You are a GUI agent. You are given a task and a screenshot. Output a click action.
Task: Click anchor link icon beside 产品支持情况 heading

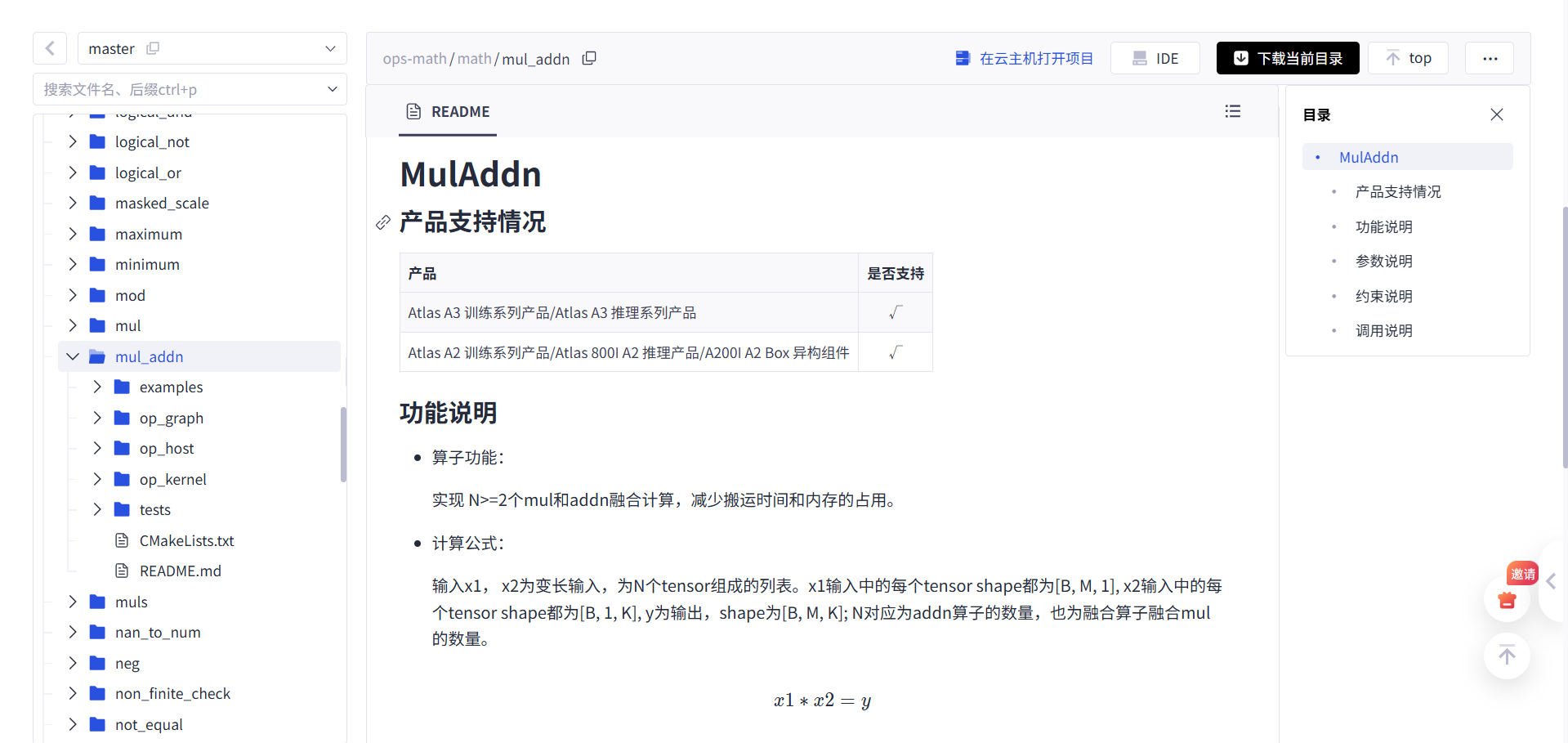(x=383, y=222)
